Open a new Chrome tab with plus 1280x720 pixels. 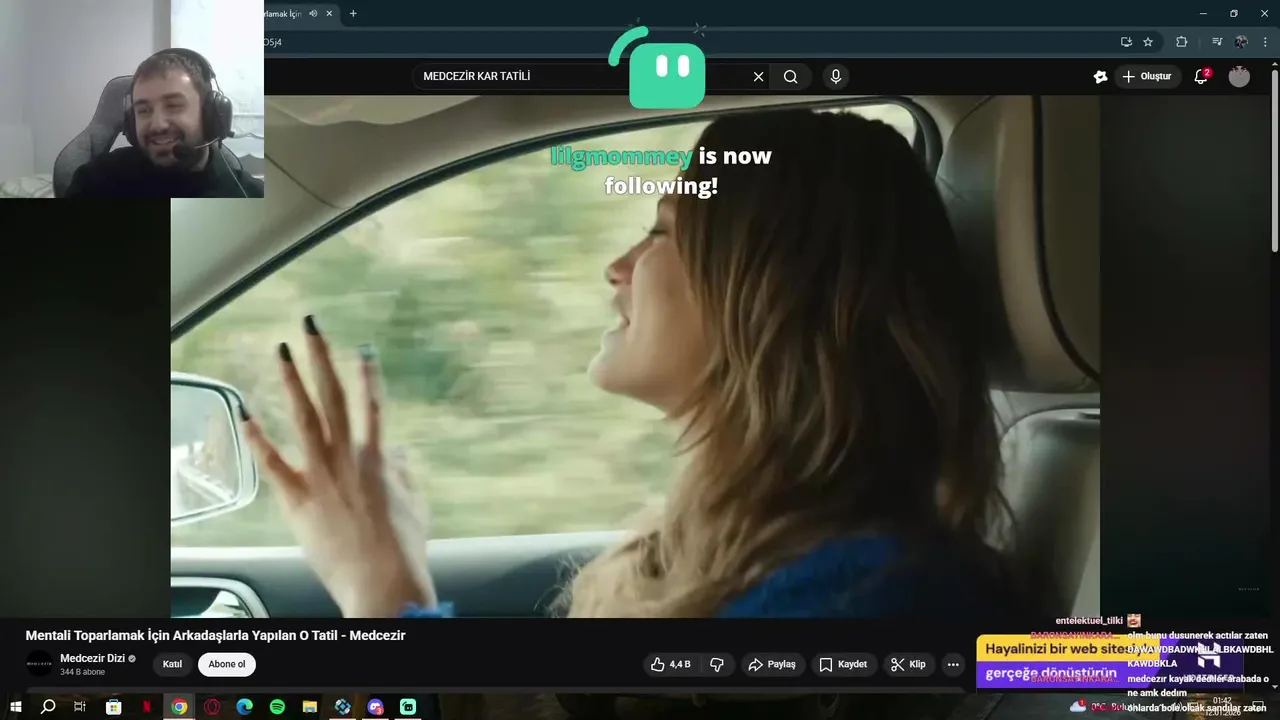coord(353,13)
